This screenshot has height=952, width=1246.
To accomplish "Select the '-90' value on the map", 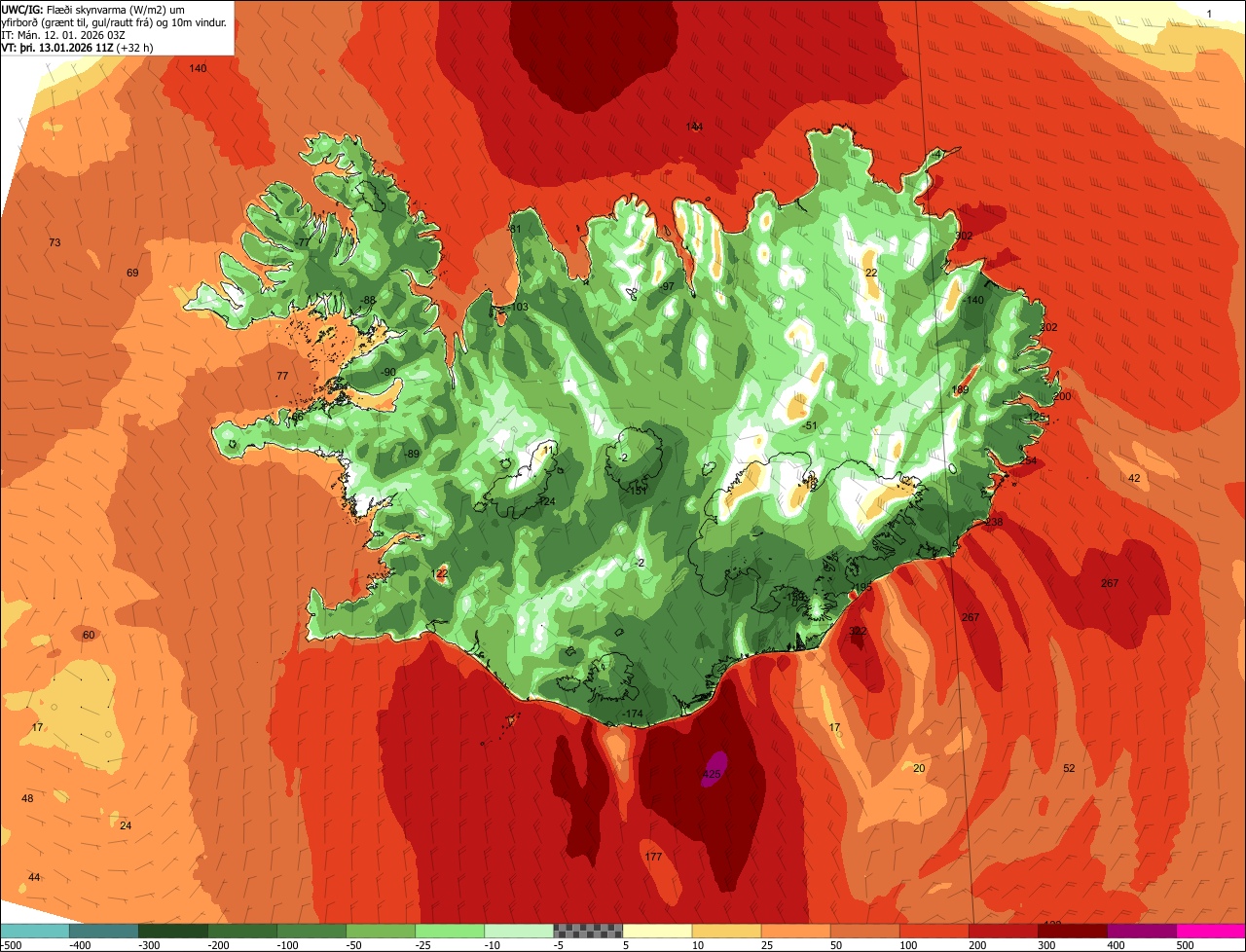I will [x=387, y=372].
